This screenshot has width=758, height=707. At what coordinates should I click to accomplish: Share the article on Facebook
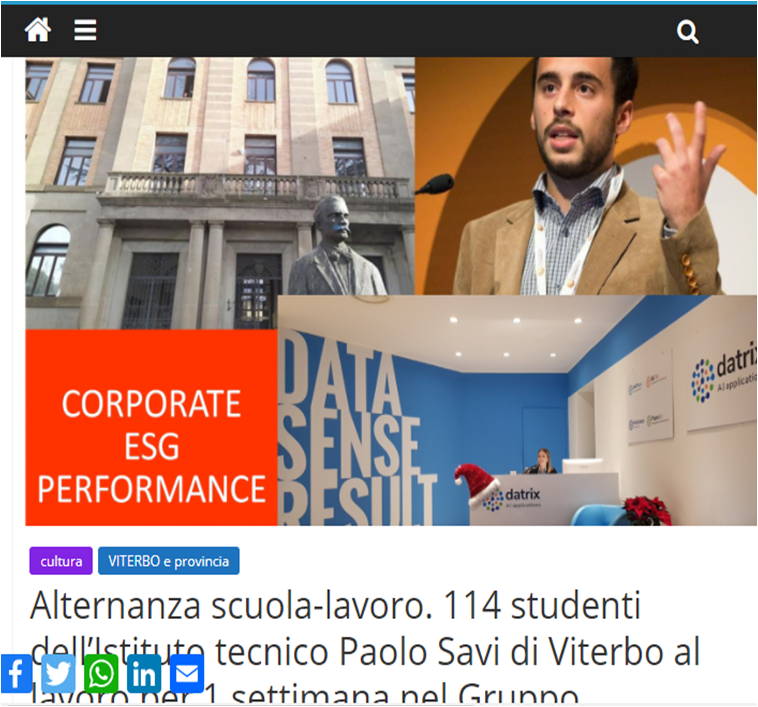[x=16, y=673]
